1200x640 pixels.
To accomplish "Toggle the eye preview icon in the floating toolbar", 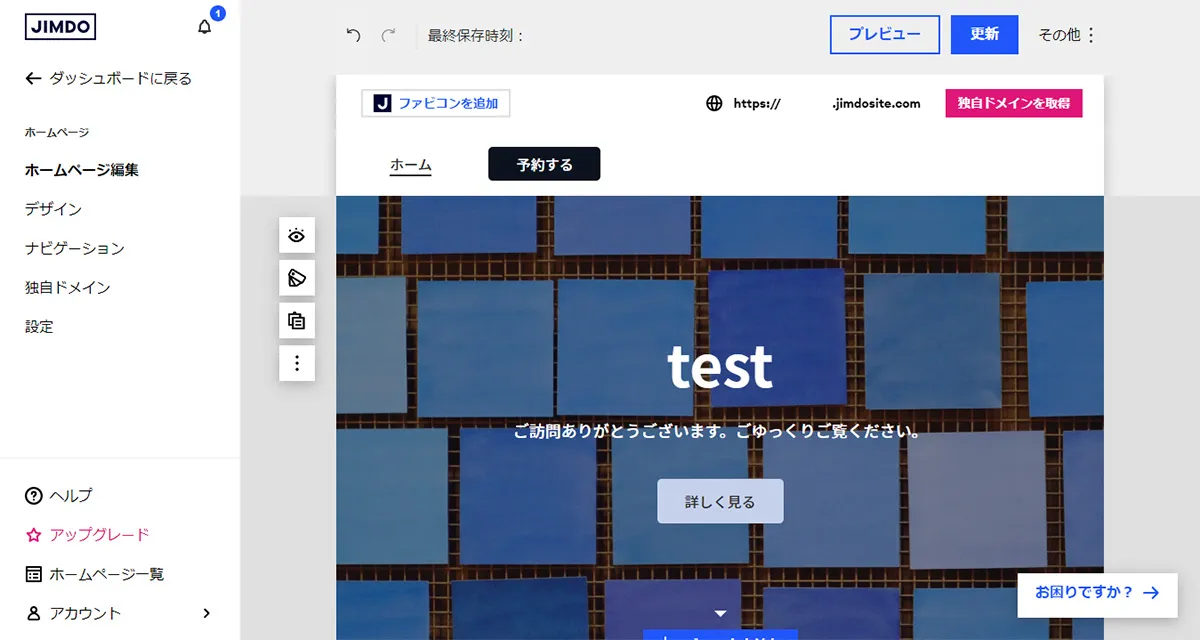I will coord(296,235).
